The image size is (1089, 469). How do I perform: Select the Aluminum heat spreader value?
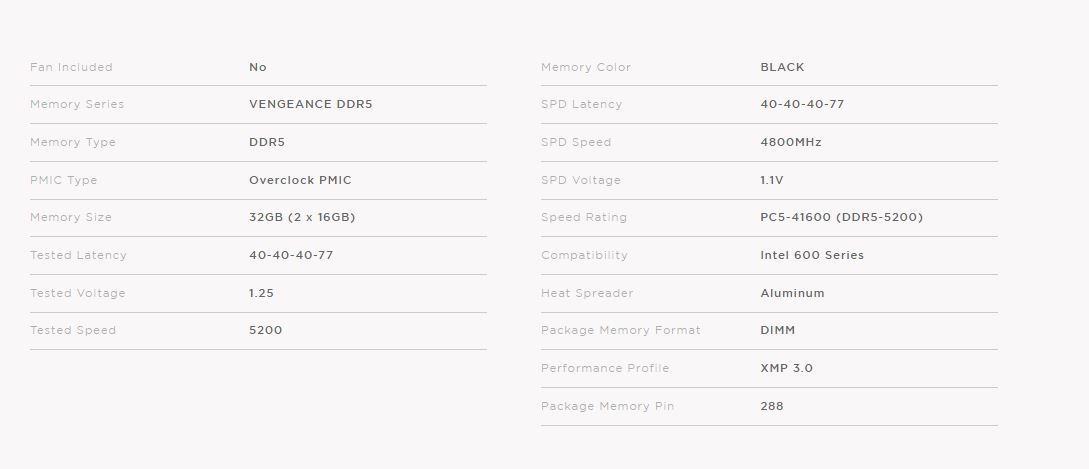coord(792,293)
